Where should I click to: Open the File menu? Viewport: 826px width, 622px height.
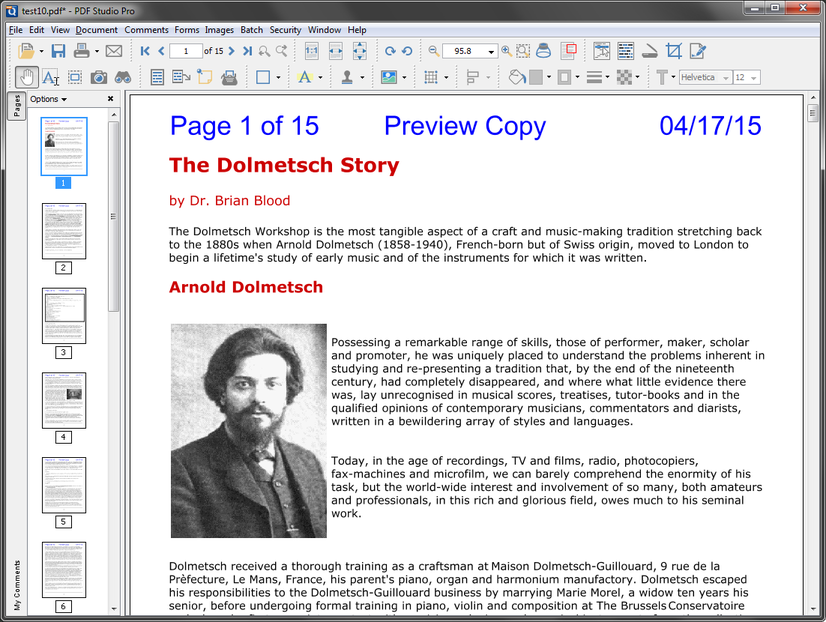(16, 30)
